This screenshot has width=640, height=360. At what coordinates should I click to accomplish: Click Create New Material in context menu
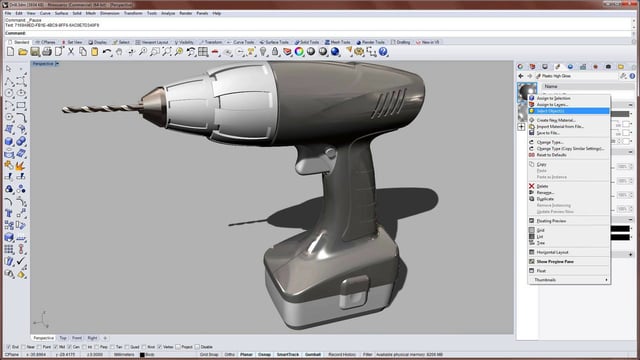569,120
